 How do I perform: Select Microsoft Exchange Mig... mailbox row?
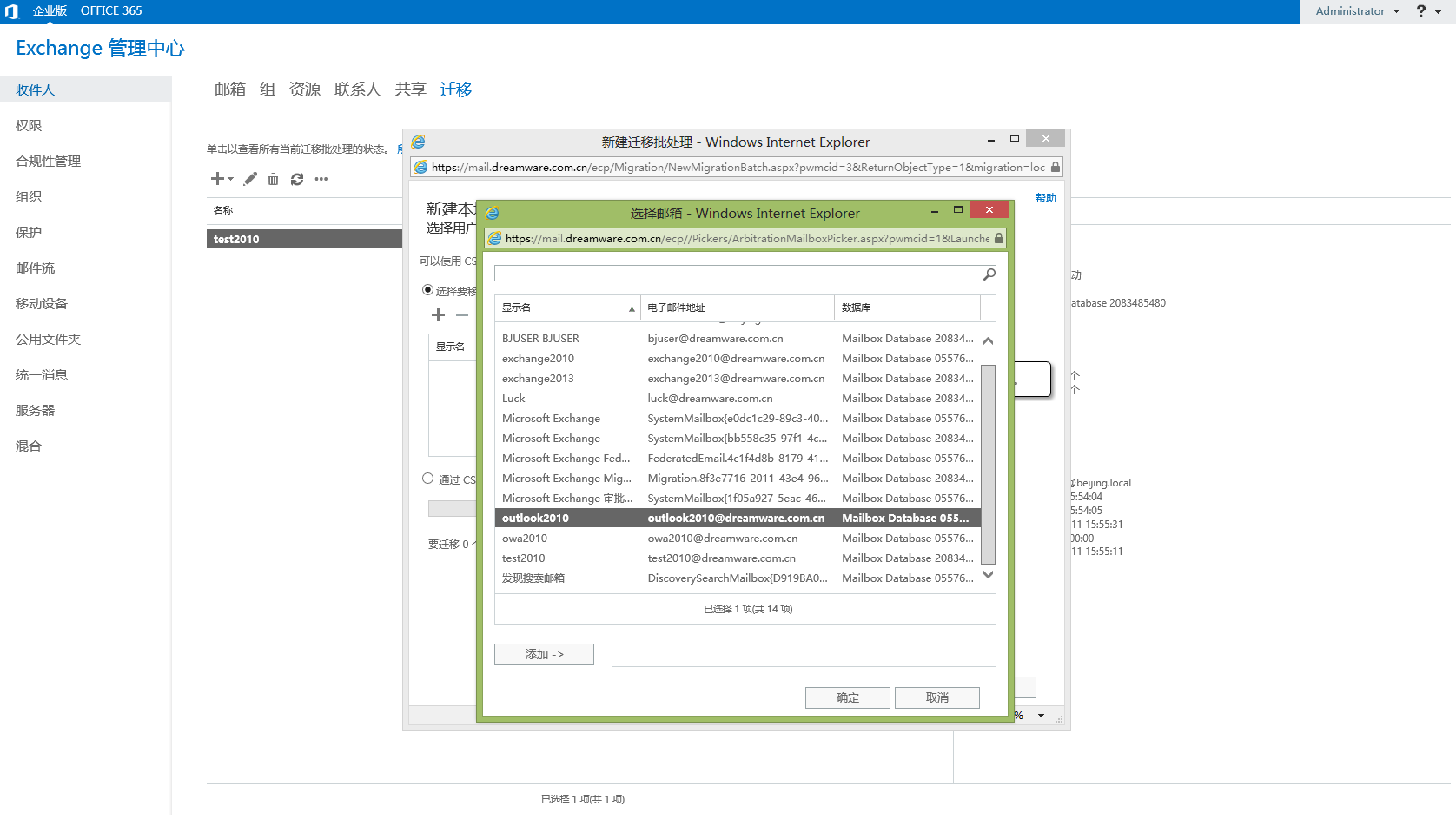[738, 479]
